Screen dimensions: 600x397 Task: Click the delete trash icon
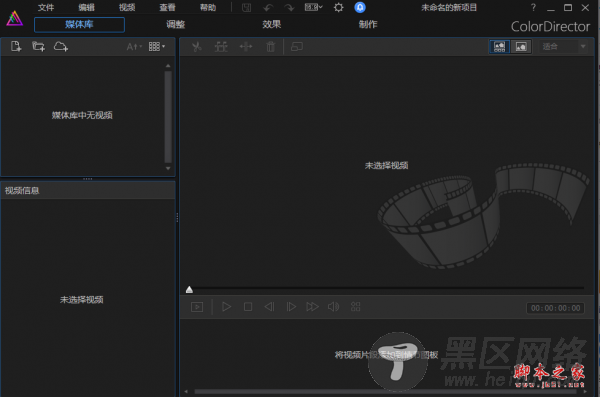click(271, 47)
